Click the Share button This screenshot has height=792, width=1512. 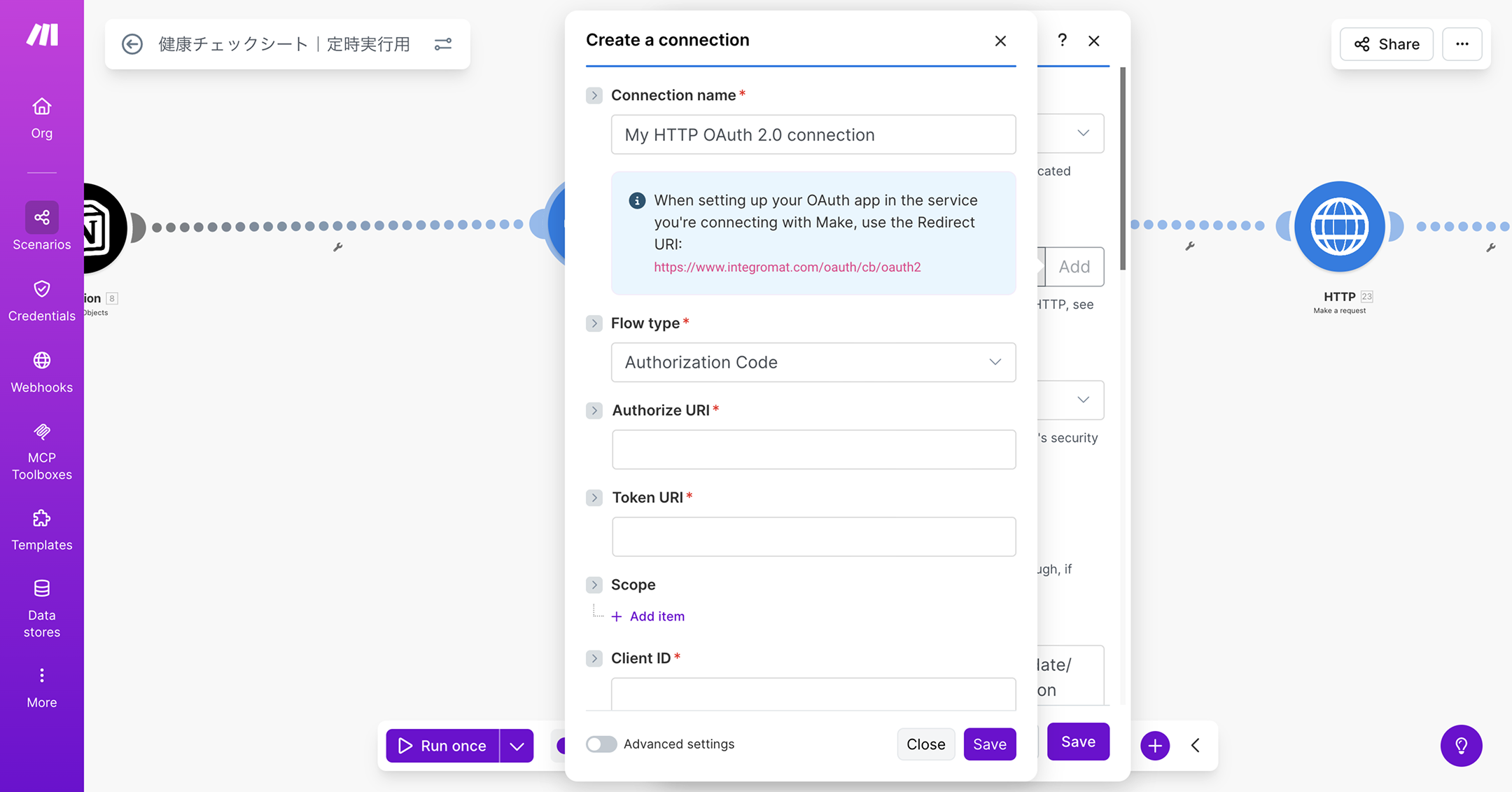[x=1386, y=44]
